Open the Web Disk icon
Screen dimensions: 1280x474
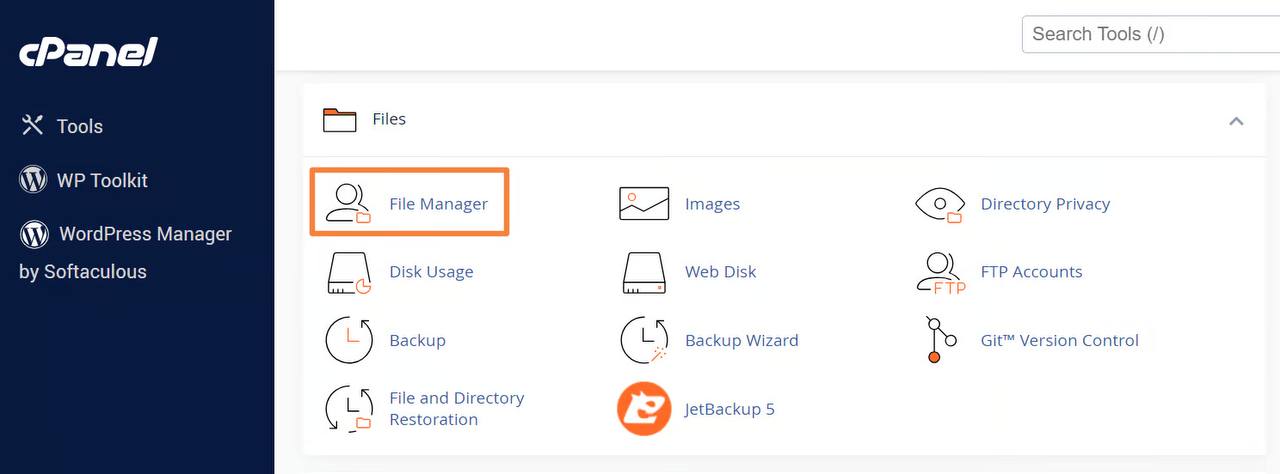[x=644, y=272]
